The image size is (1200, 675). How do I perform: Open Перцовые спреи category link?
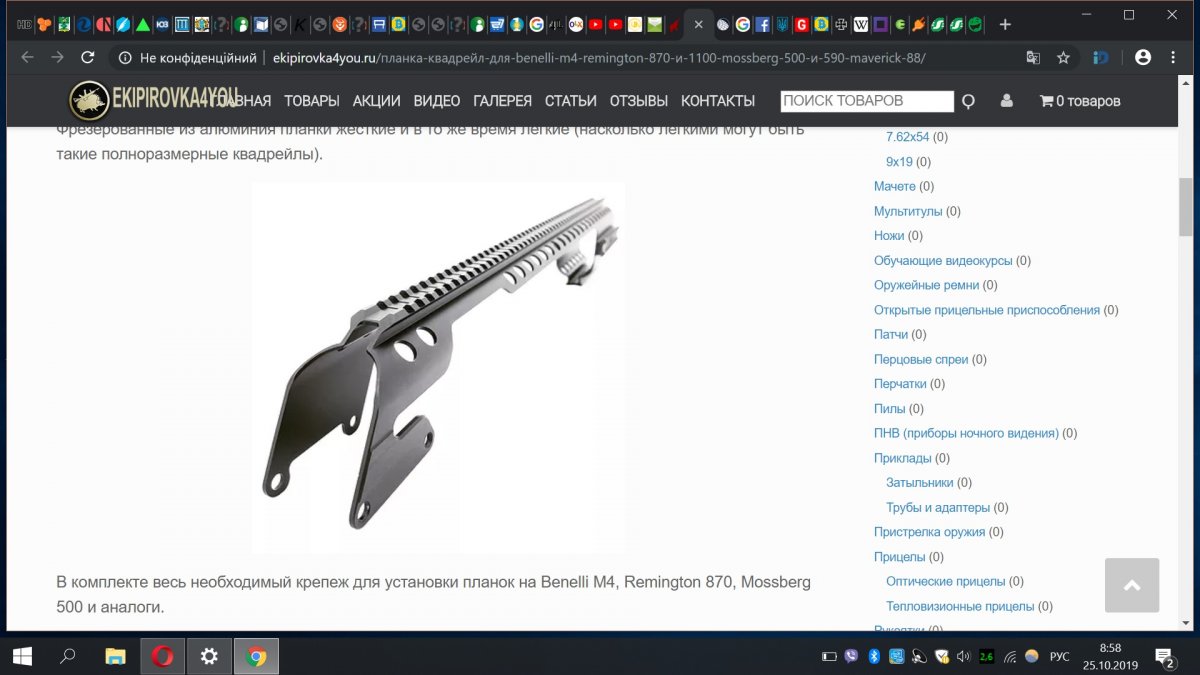[x=921, y=360]
